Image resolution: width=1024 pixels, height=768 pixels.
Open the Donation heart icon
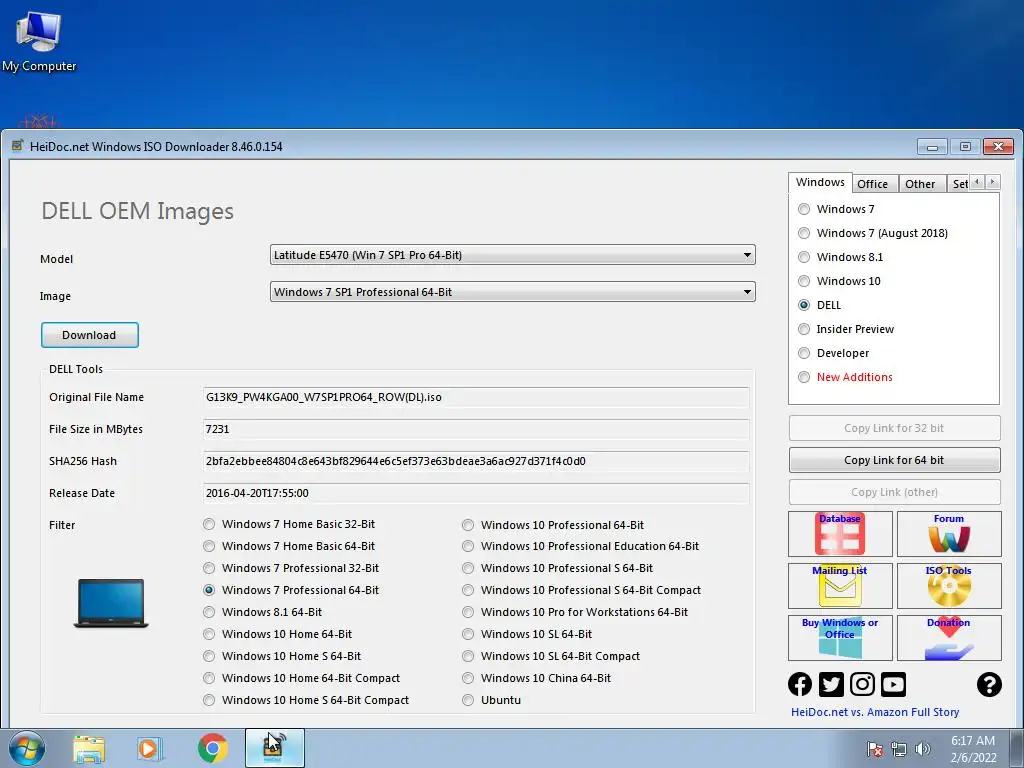pyautogui.click(x=949, y=637)
